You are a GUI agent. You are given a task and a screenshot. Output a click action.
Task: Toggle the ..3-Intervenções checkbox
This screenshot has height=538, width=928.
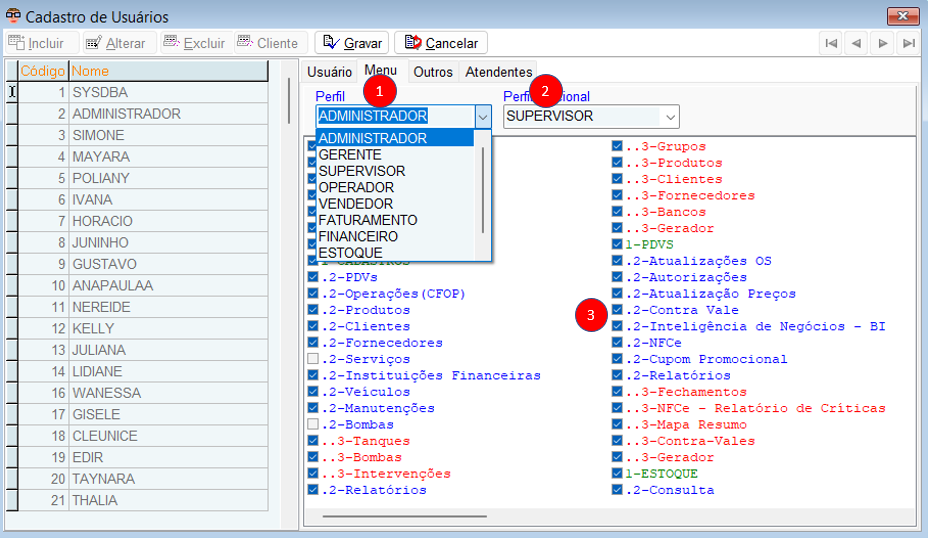point(313,473)
